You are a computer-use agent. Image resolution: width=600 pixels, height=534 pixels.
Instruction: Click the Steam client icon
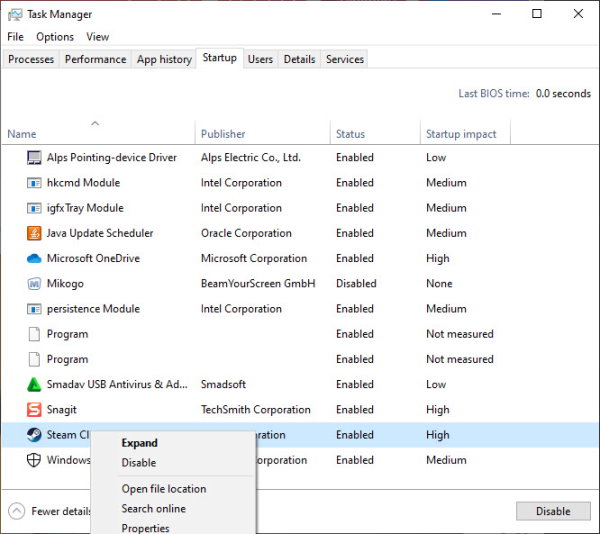click(35, 435)
